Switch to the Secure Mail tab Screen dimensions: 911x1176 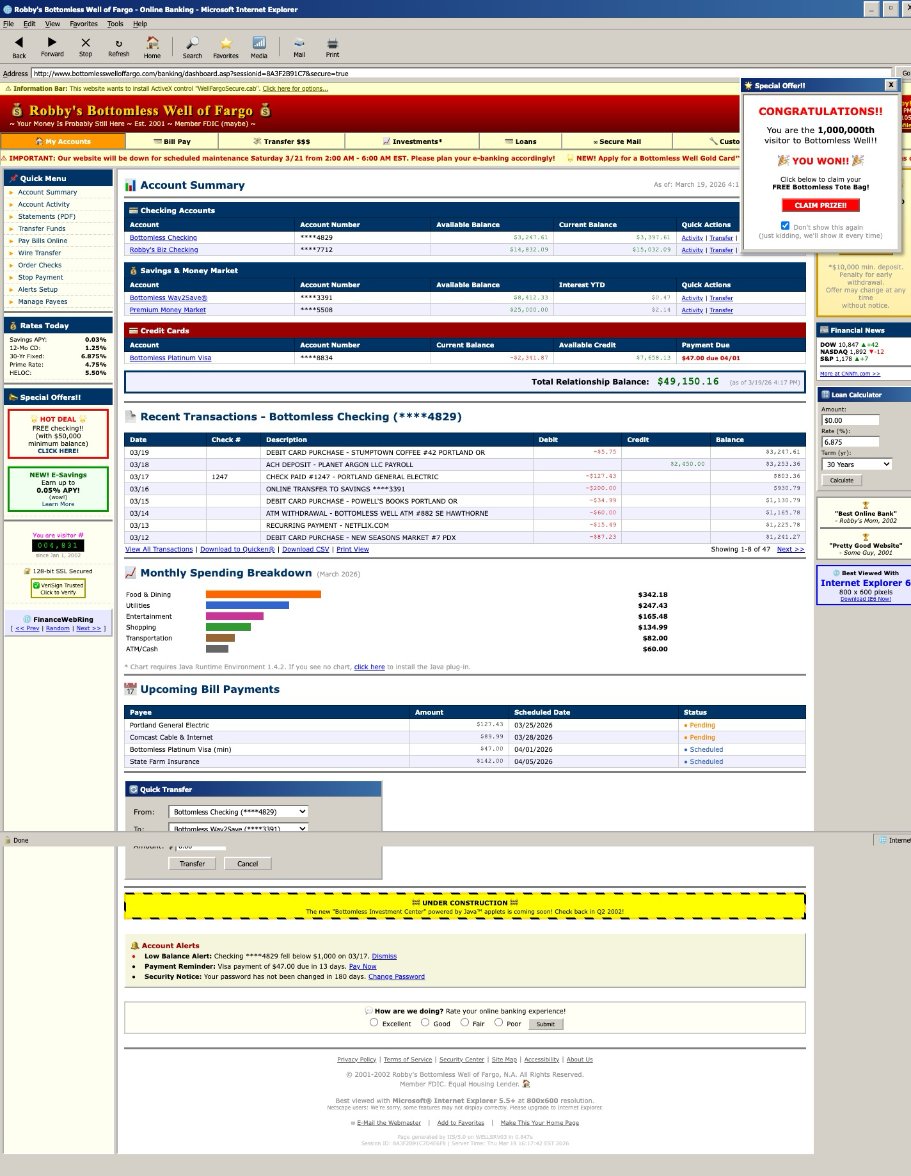click(617, 141)
